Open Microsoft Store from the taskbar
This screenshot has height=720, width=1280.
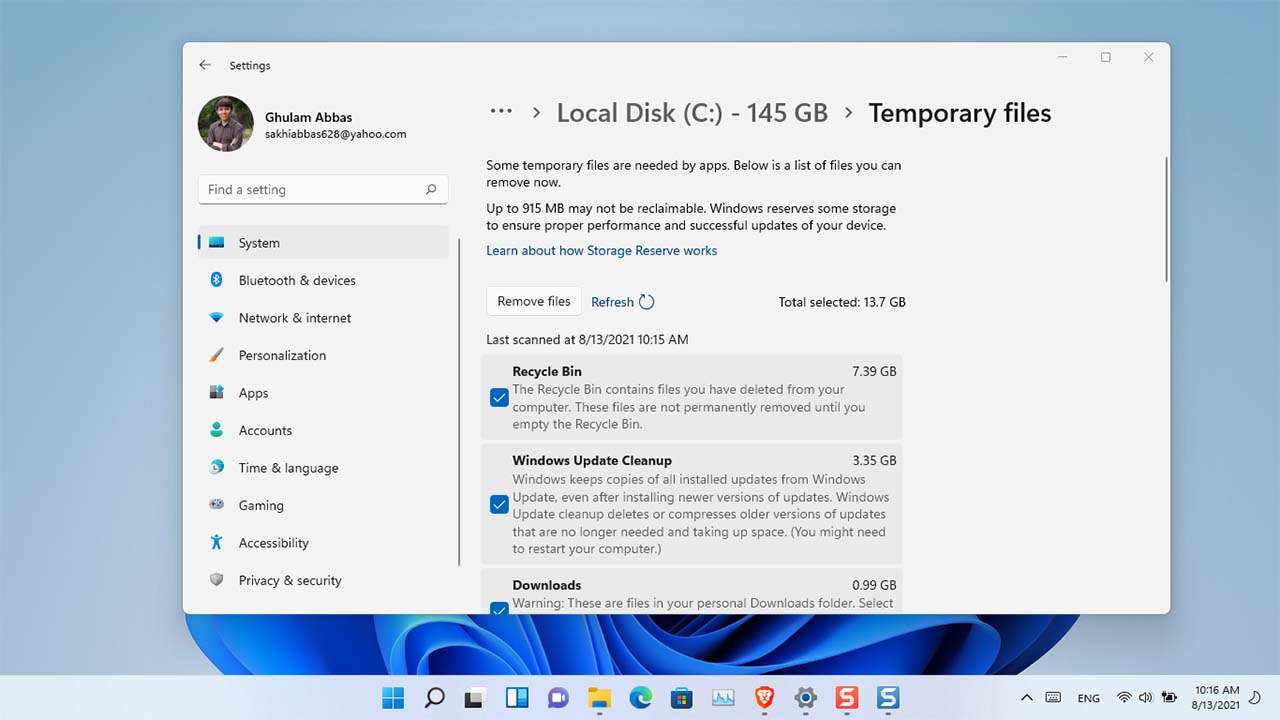(x=682, y=698)
